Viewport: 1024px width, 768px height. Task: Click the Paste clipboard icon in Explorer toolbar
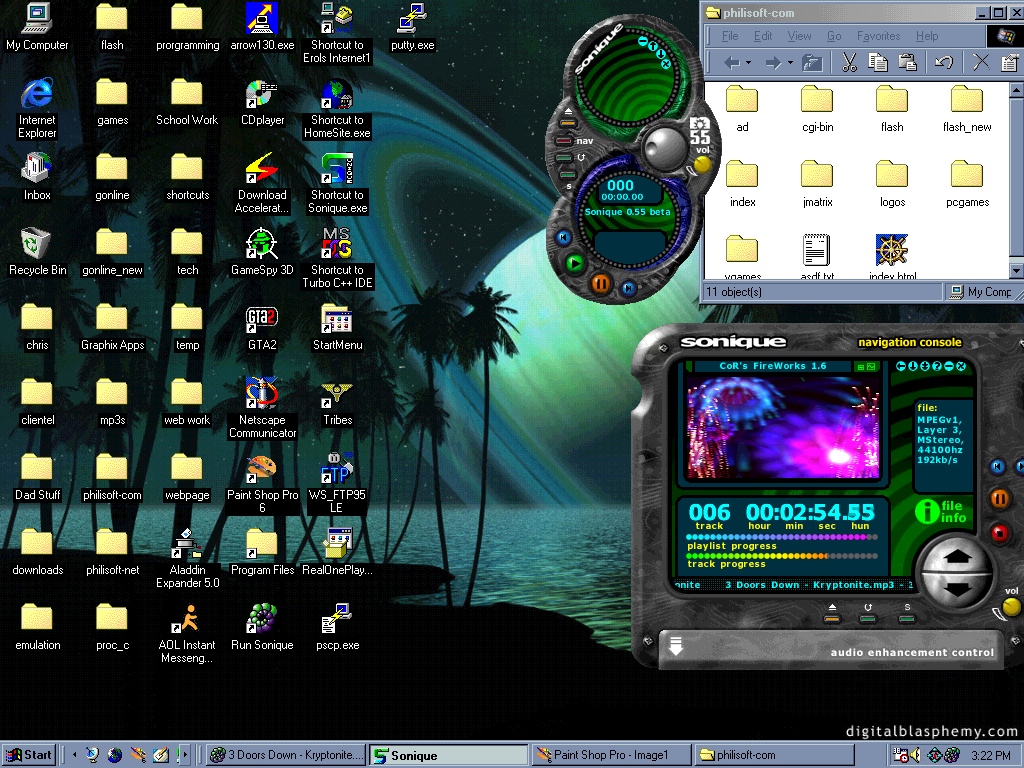[908, 63]
